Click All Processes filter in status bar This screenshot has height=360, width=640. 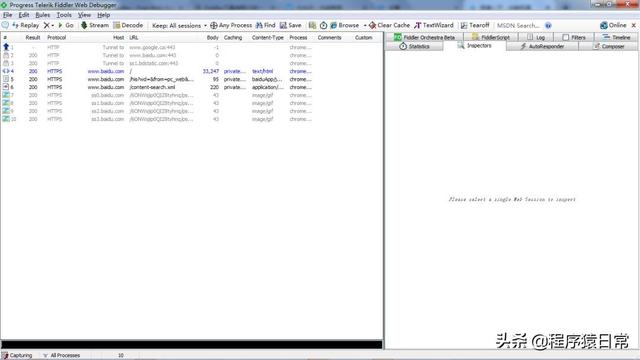[x=62, y=356]
